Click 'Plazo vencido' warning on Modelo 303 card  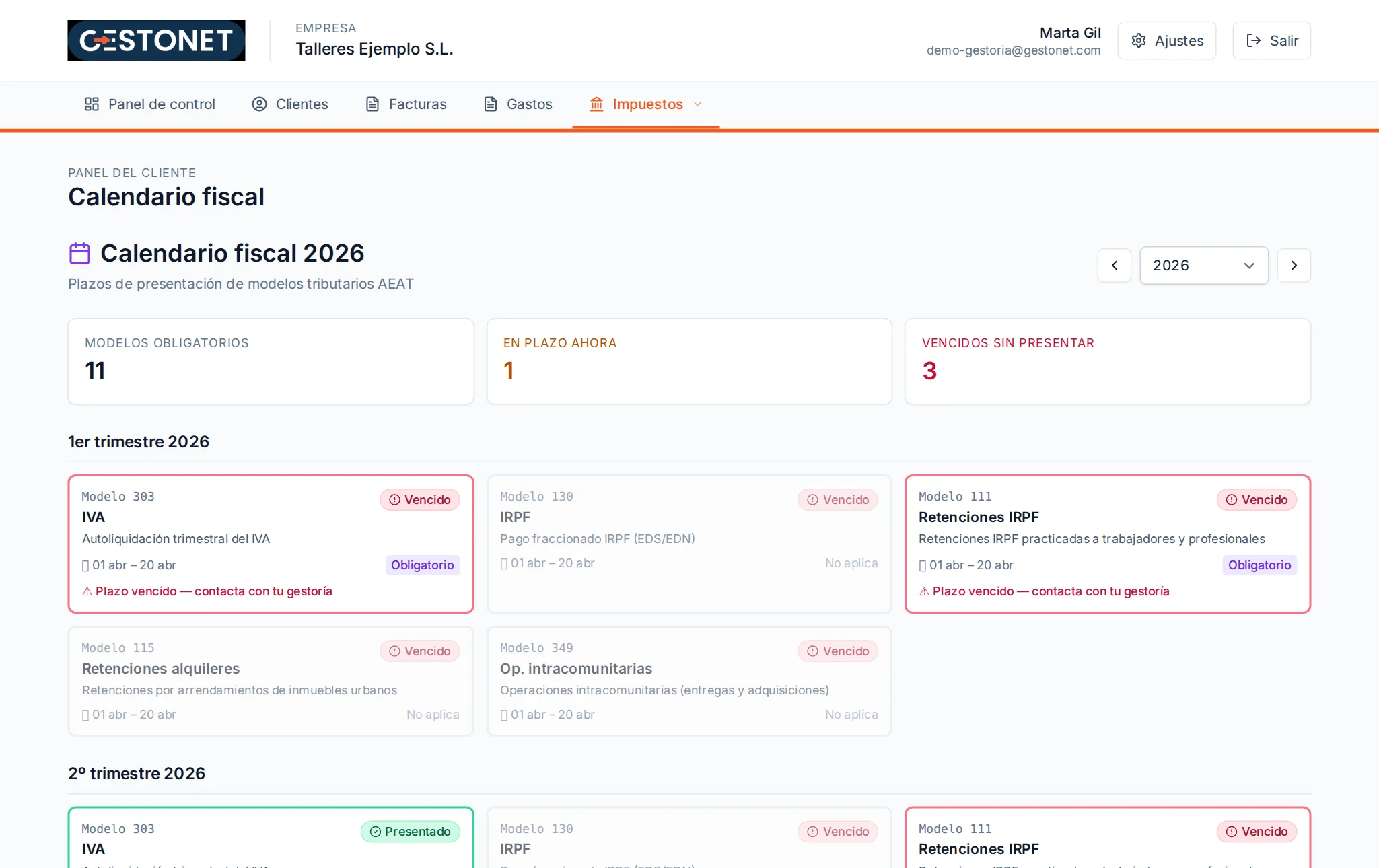(207, 591)
